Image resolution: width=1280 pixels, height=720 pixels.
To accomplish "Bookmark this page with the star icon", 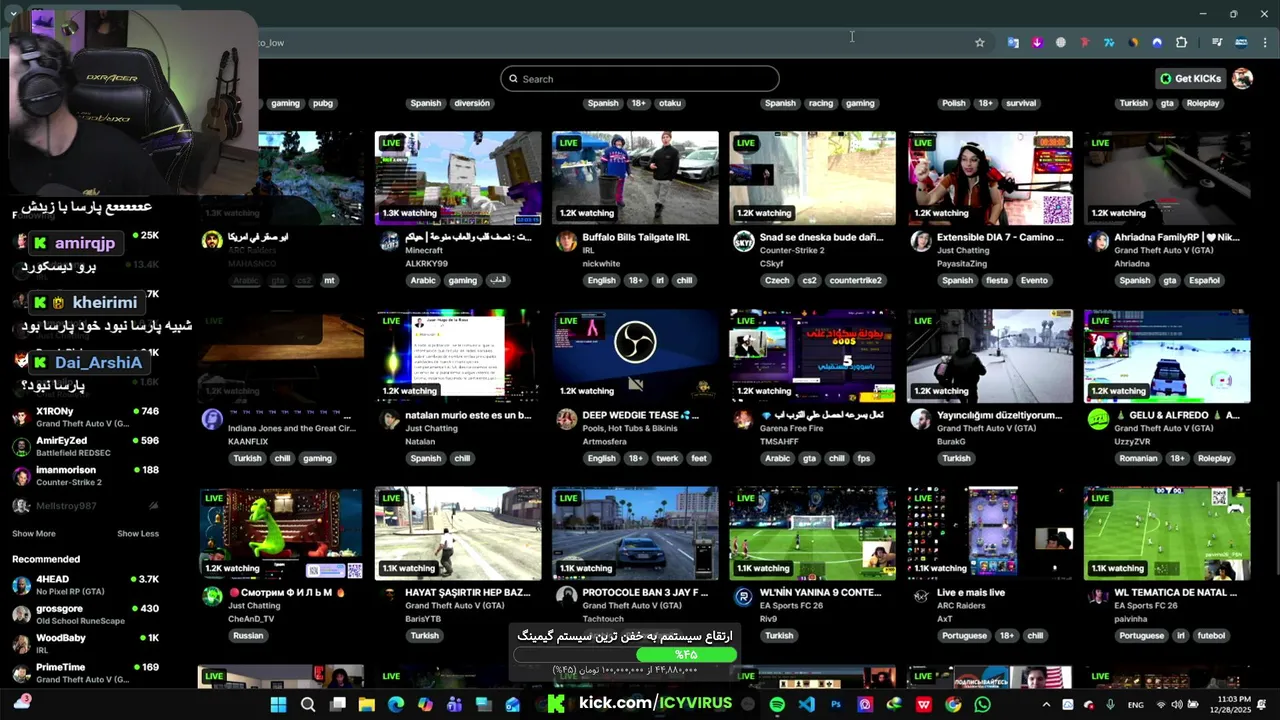I will coord(980,42).
